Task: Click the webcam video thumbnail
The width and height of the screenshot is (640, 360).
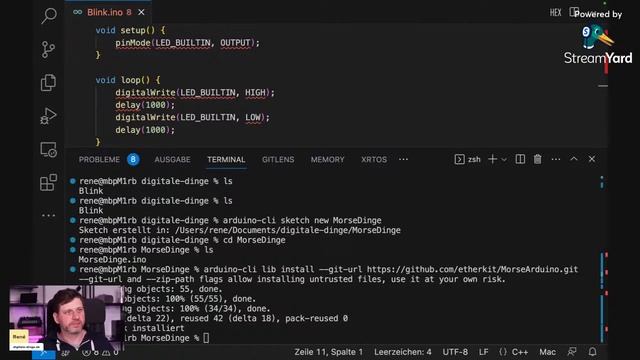Action: pos(67,318)
